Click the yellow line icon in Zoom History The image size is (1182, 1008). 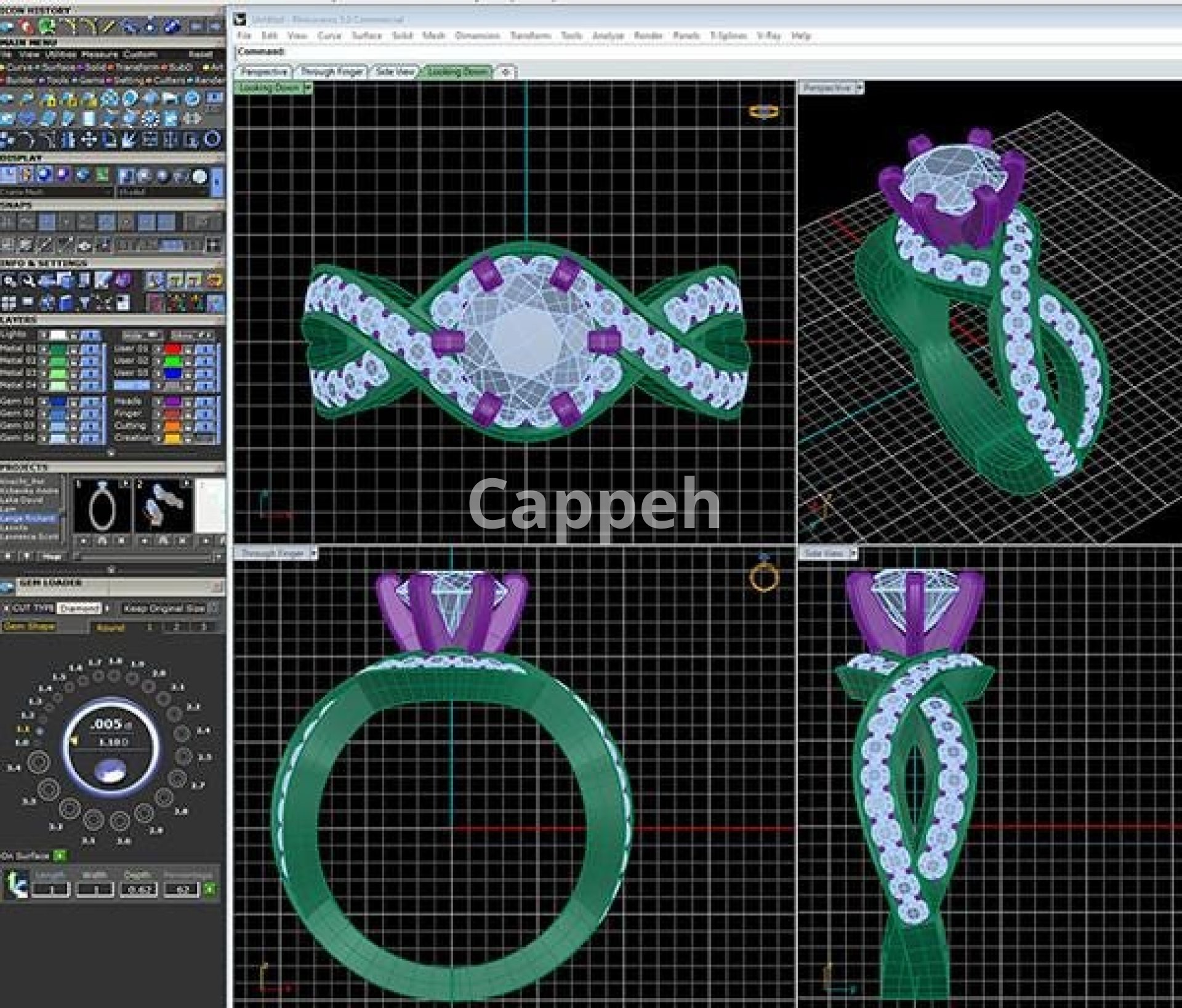[109, 26]
